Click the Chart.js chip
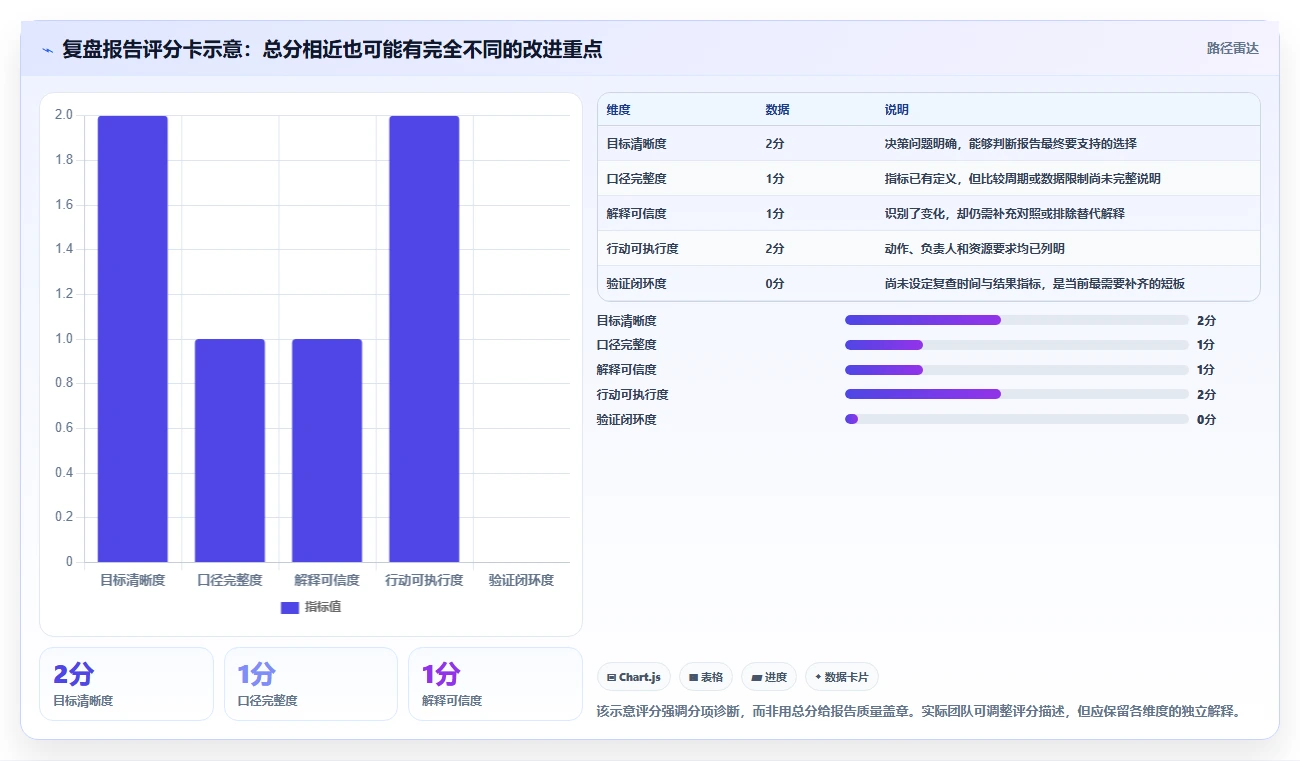 [634, 677]
